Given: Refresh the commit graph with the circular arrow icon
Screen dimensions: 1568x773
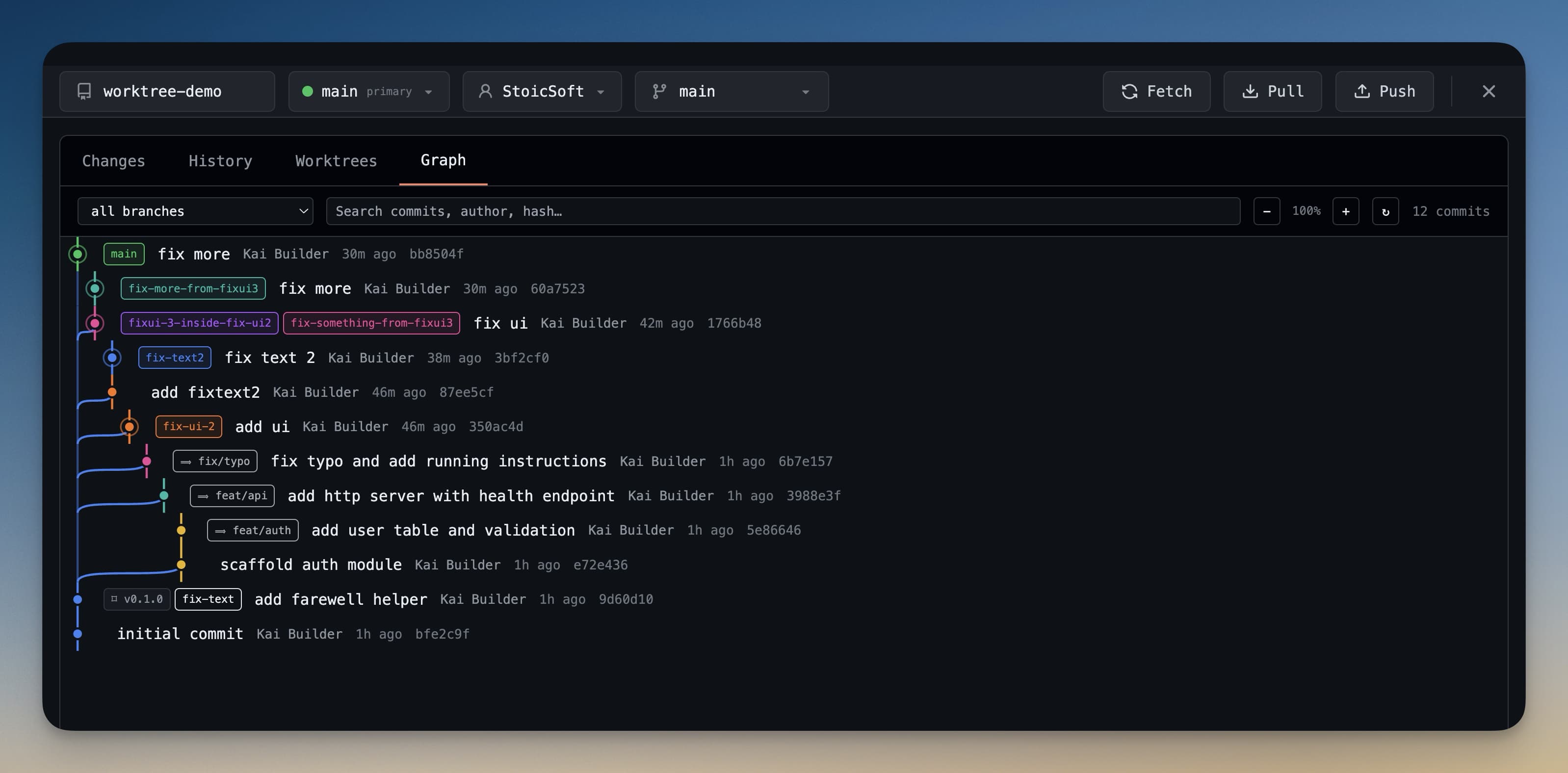Looking at the screenshot, I should (1386, 211).
